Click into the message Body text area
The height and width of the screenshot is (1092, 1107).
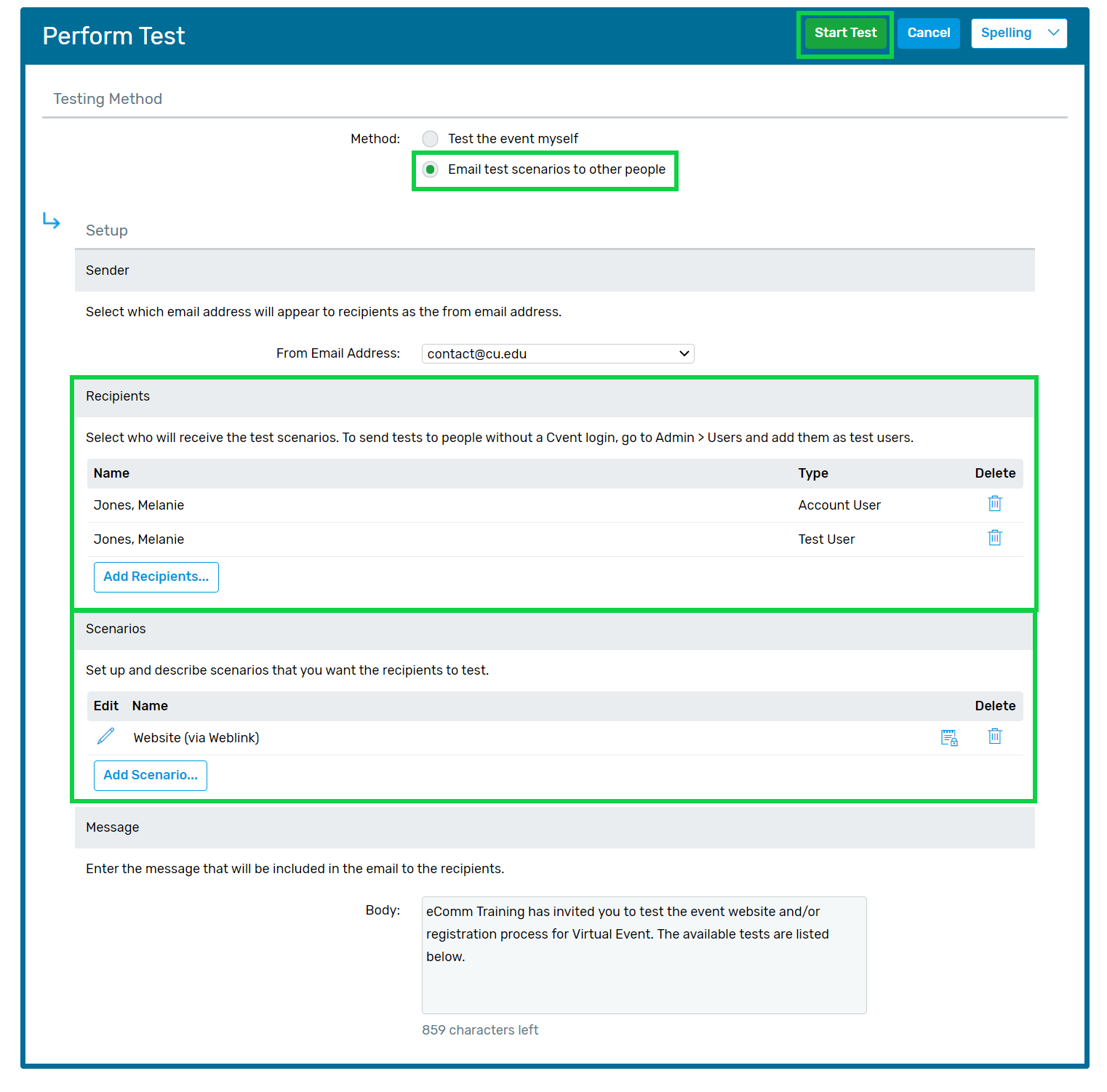click(x=644, y=955)
